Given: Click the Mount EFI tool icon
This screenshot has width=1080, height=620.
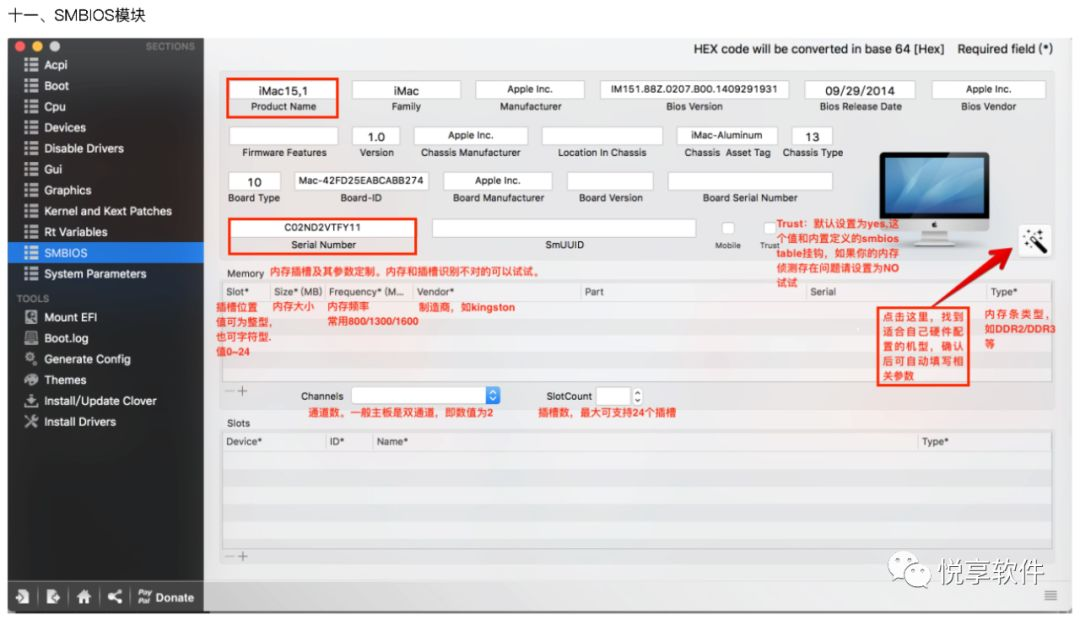Looking at the screenshot, I should coord(31,317).
